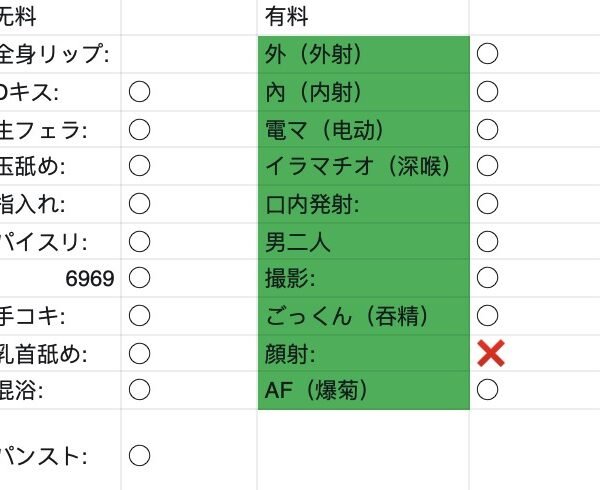Select the green 撮影: cell
The image size is (600, 490).
[362, 278]
